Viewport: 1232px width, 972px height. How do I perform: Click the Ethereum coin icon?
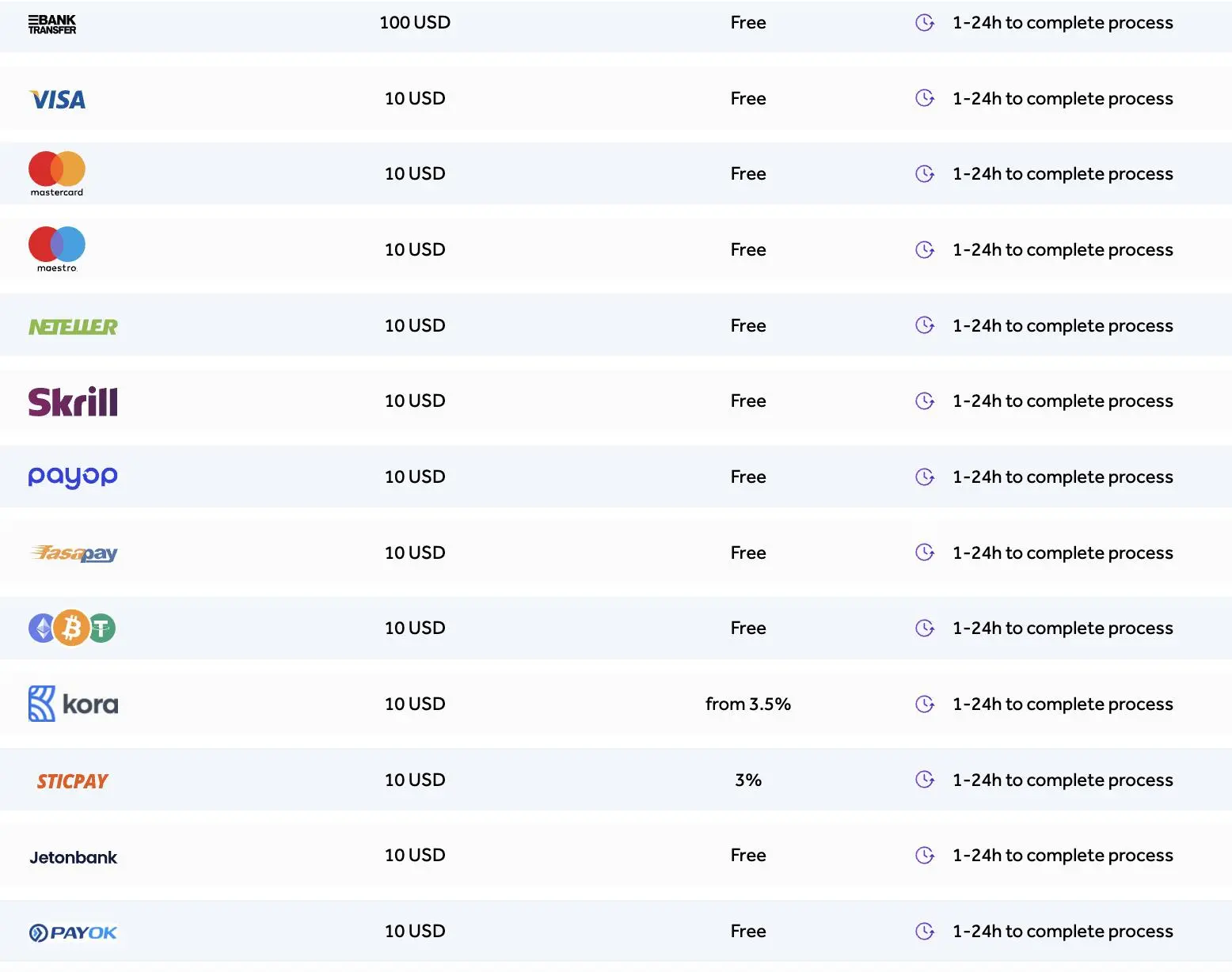[x=42, y=628]
